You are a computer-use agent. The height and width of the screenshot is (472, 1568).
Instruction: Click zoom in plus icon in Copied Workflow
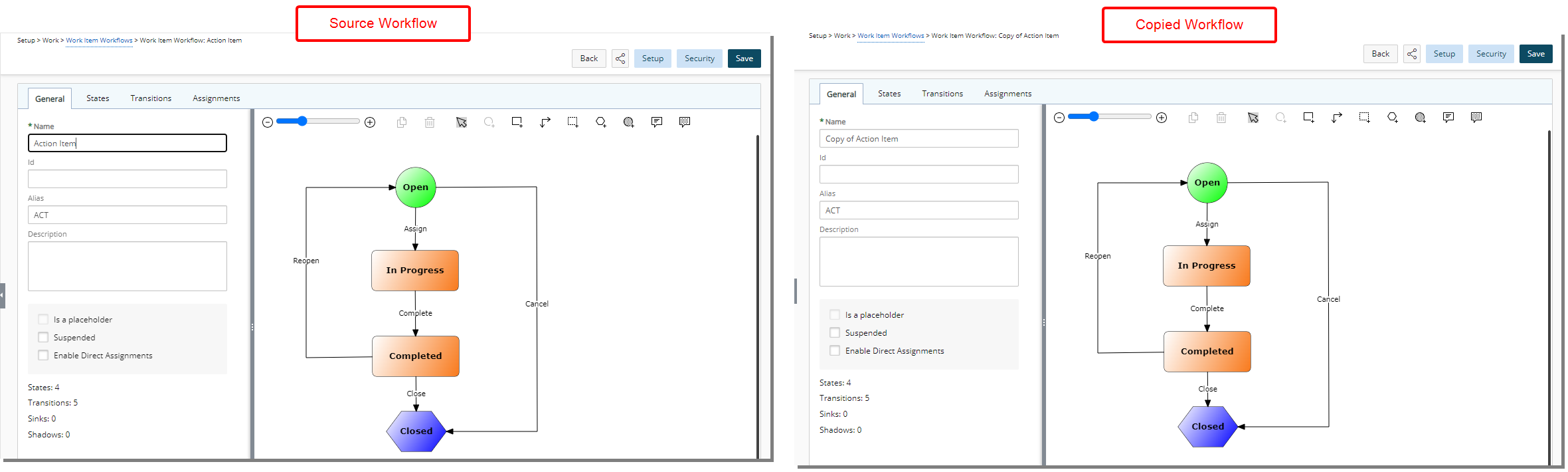click(1162, 118)
